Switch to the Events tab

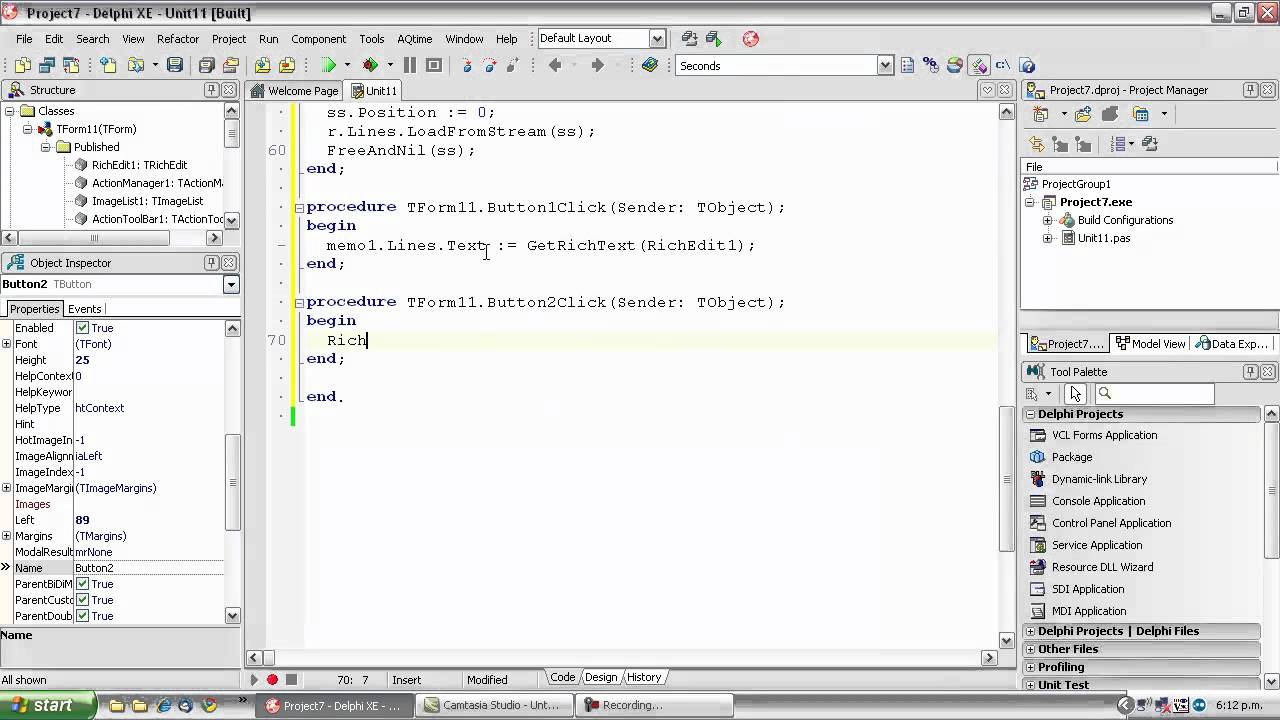click(x=84, y=309)
